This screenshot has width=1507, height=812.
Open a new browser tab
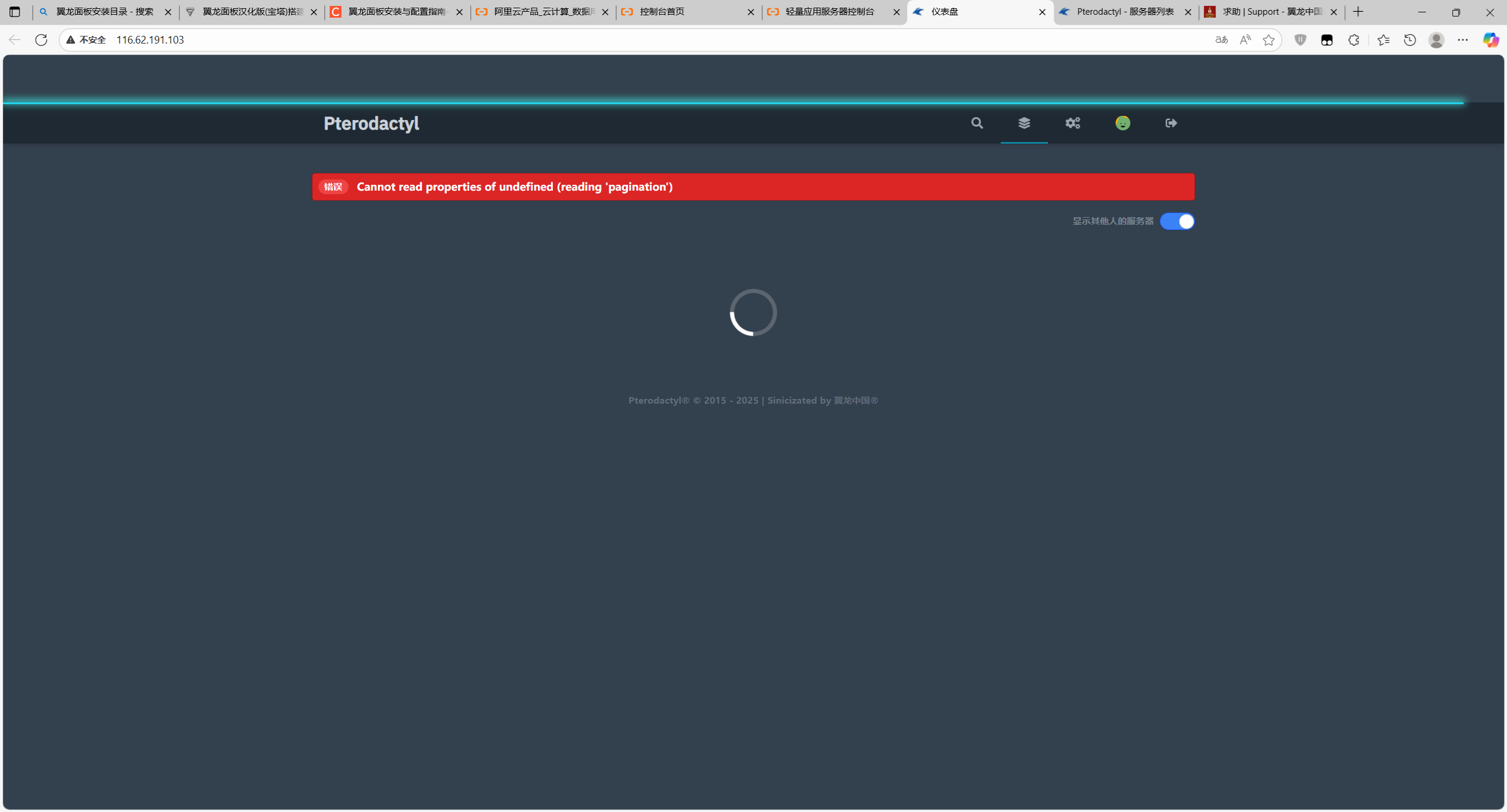point(1358,12)
